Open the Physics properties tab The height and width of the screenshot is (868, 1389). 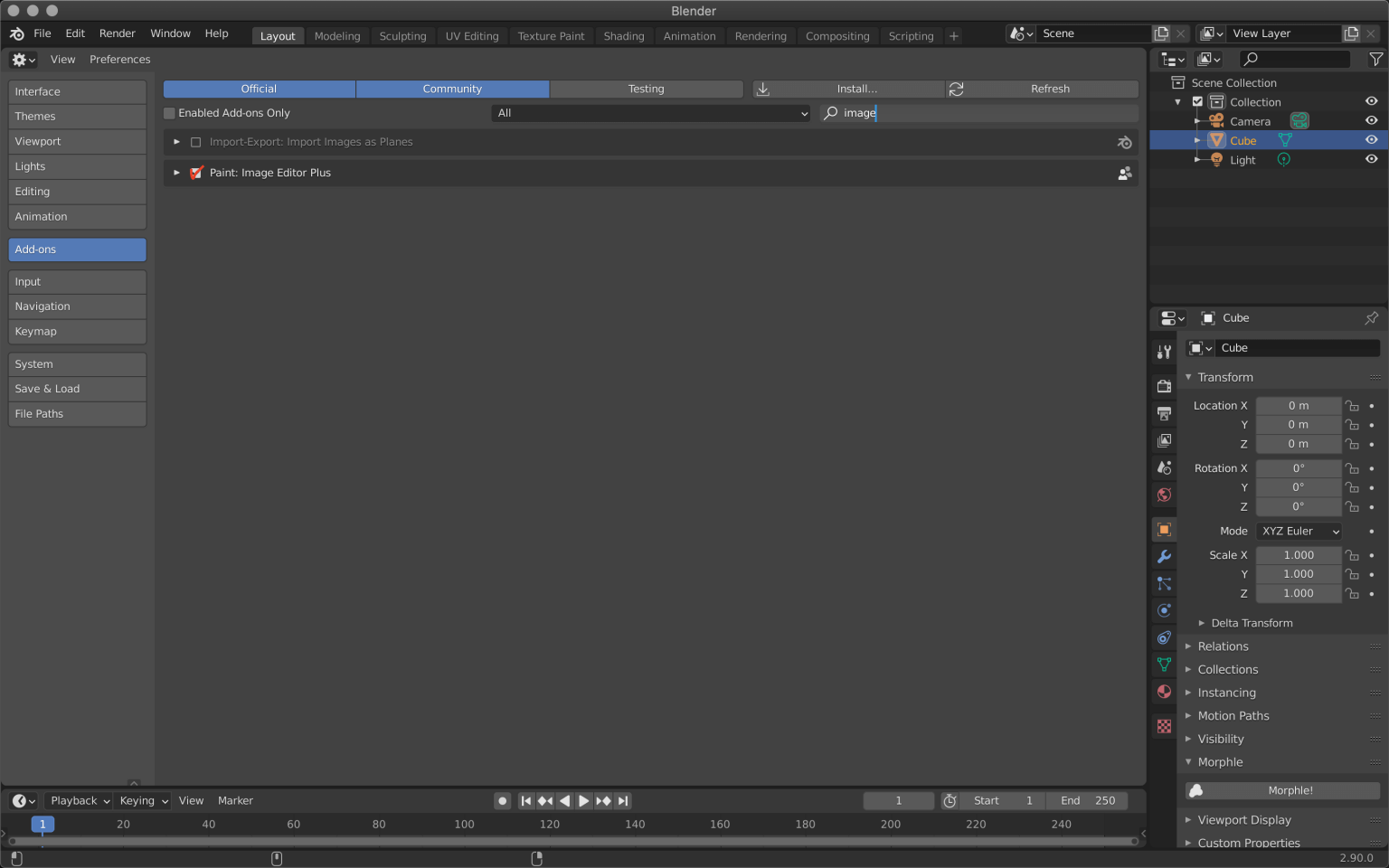pyautogui.click(x=1164, y=610)
